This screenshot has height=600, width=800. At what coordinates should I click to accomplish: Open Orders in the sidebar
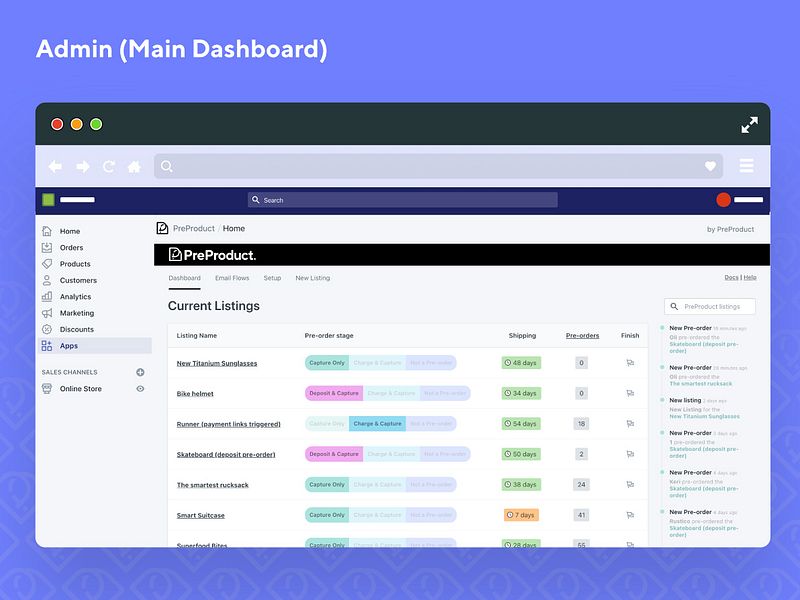[71, 247]
